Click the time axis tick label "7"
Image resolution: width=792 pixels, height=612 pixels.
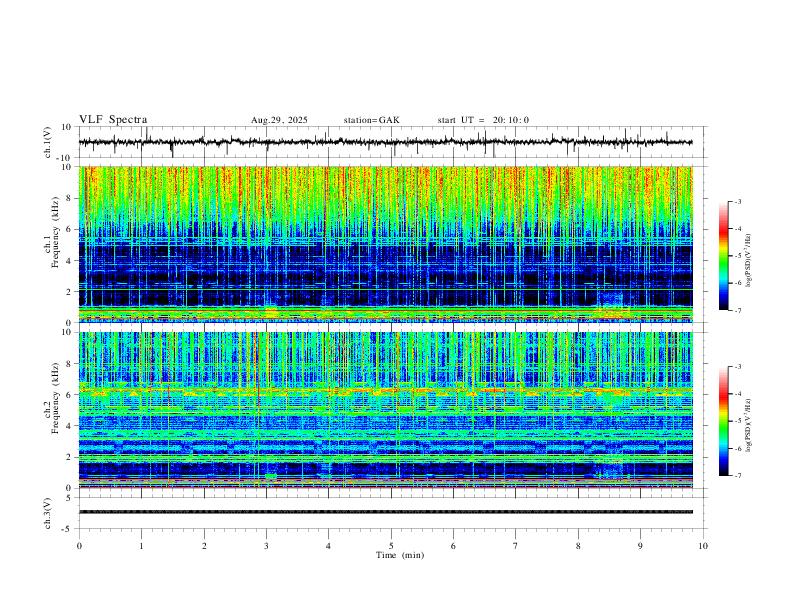pyautogui.click(x=516, y=546)
